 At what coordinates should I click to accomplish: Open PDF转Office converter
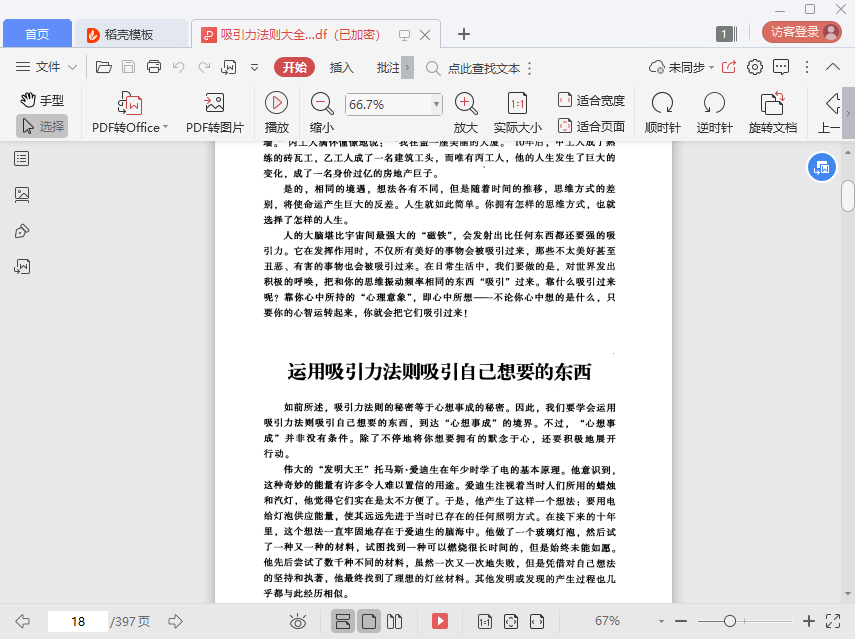point(130,113)
